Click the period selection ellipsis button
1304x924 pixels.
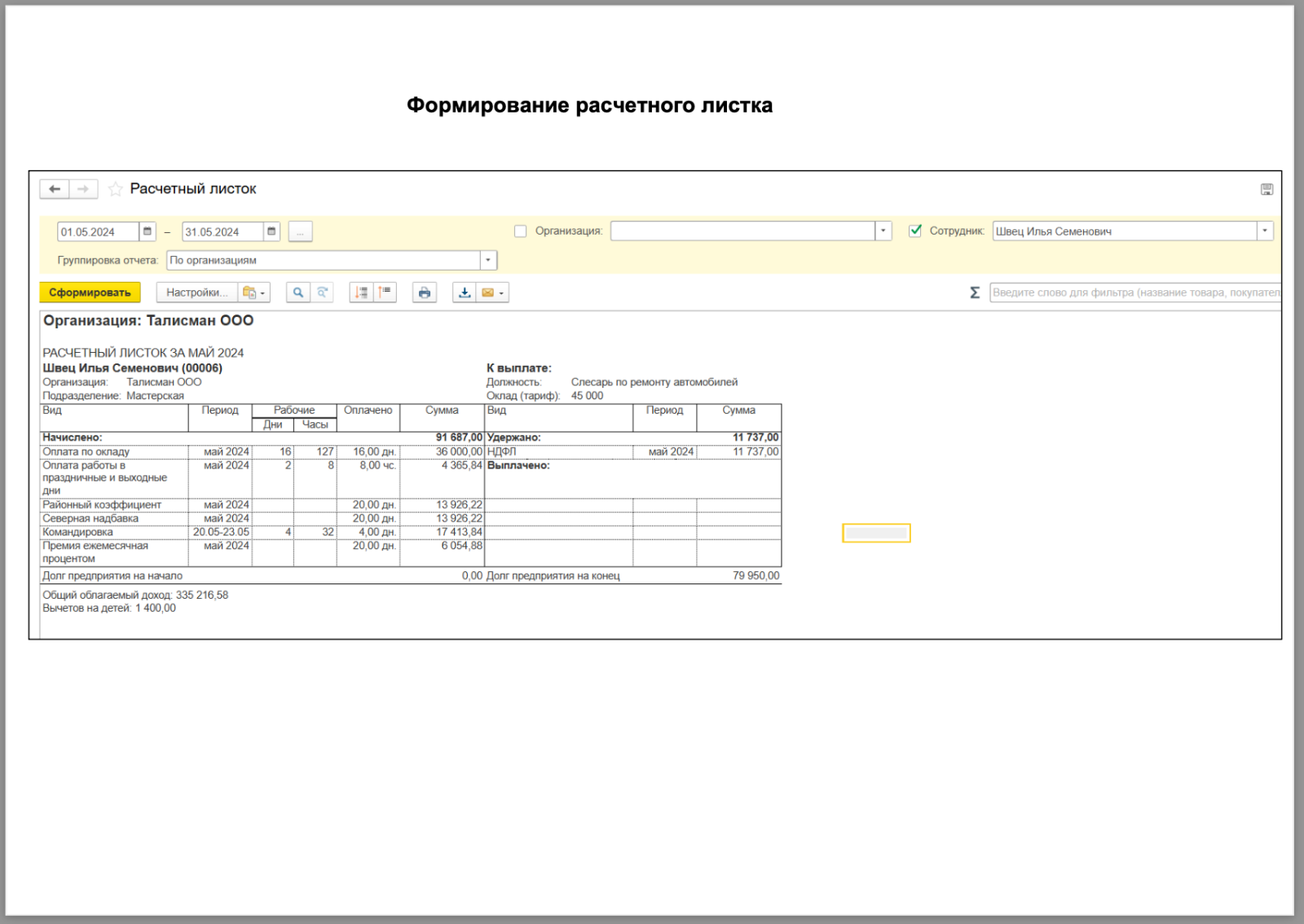(300, 232)
